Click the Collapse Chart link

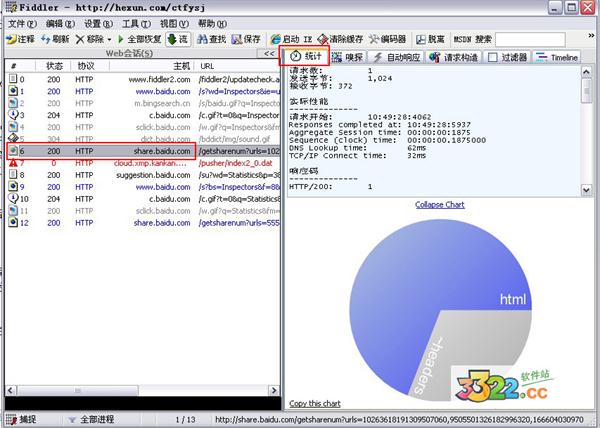point(440,205)
